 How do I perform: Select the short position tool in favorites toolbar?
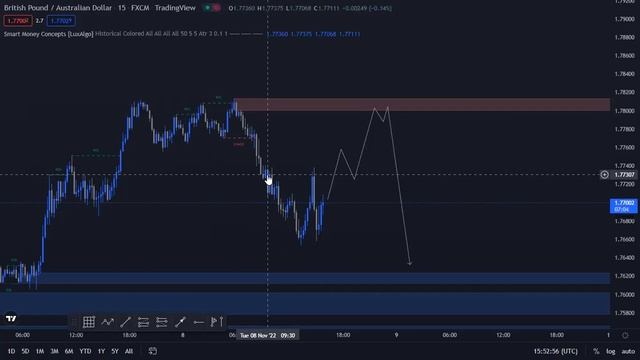(x=162, y=322)
